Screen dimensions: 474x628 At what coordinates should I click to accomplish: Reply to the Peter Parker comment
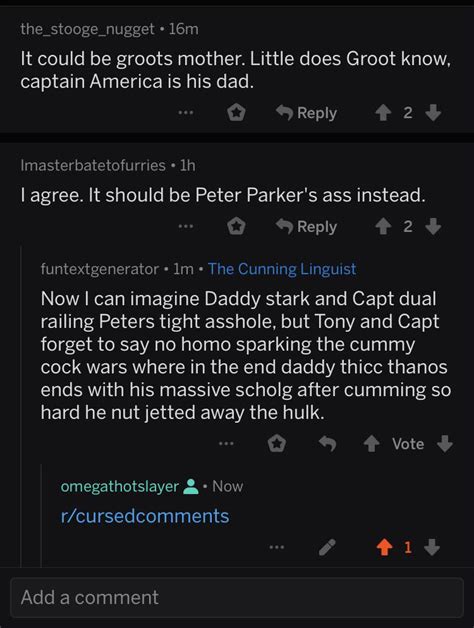point(307,227)
